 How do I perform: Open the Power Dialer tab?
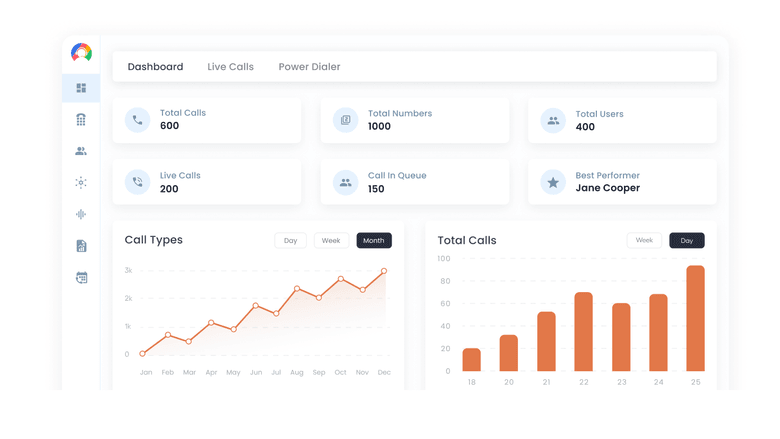[x=309, y=67]
